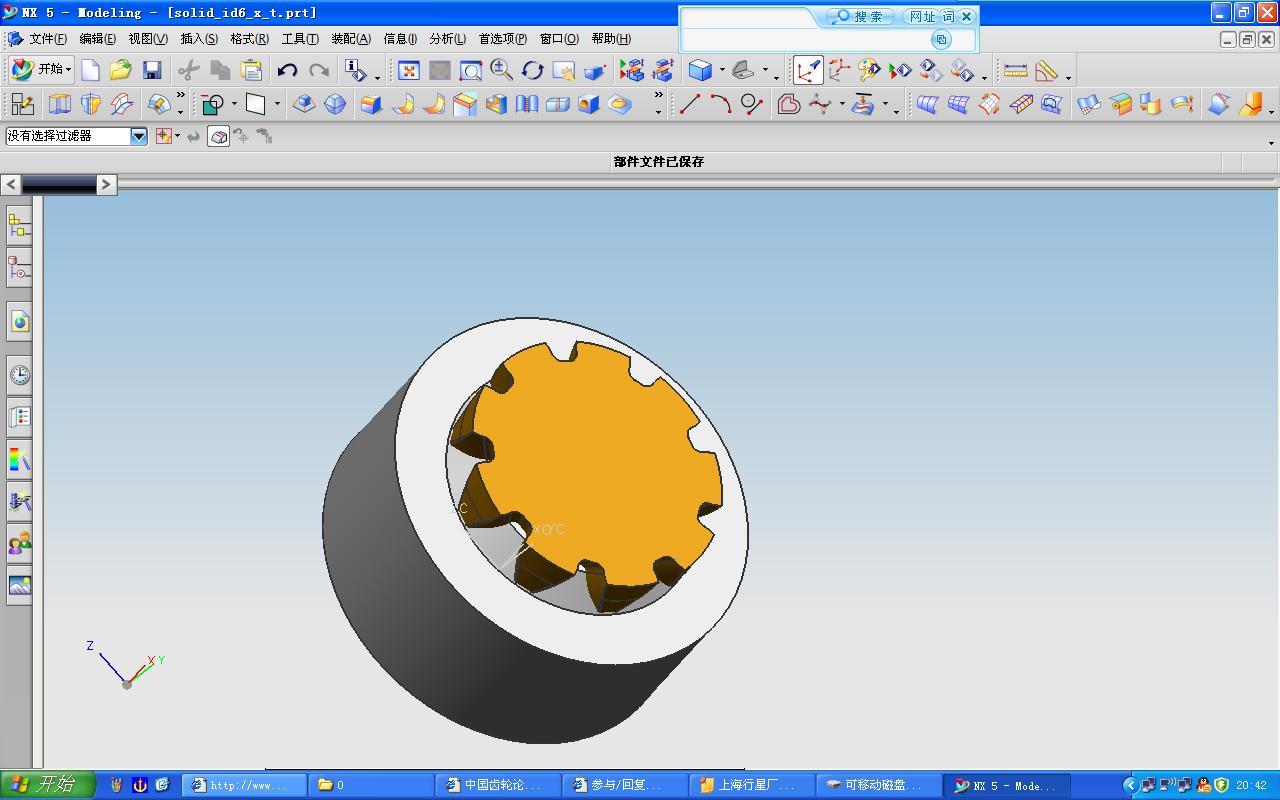Open the Assembly Navigator sidebar tab
Screen dimensions: 1280x800
[19, 226]
